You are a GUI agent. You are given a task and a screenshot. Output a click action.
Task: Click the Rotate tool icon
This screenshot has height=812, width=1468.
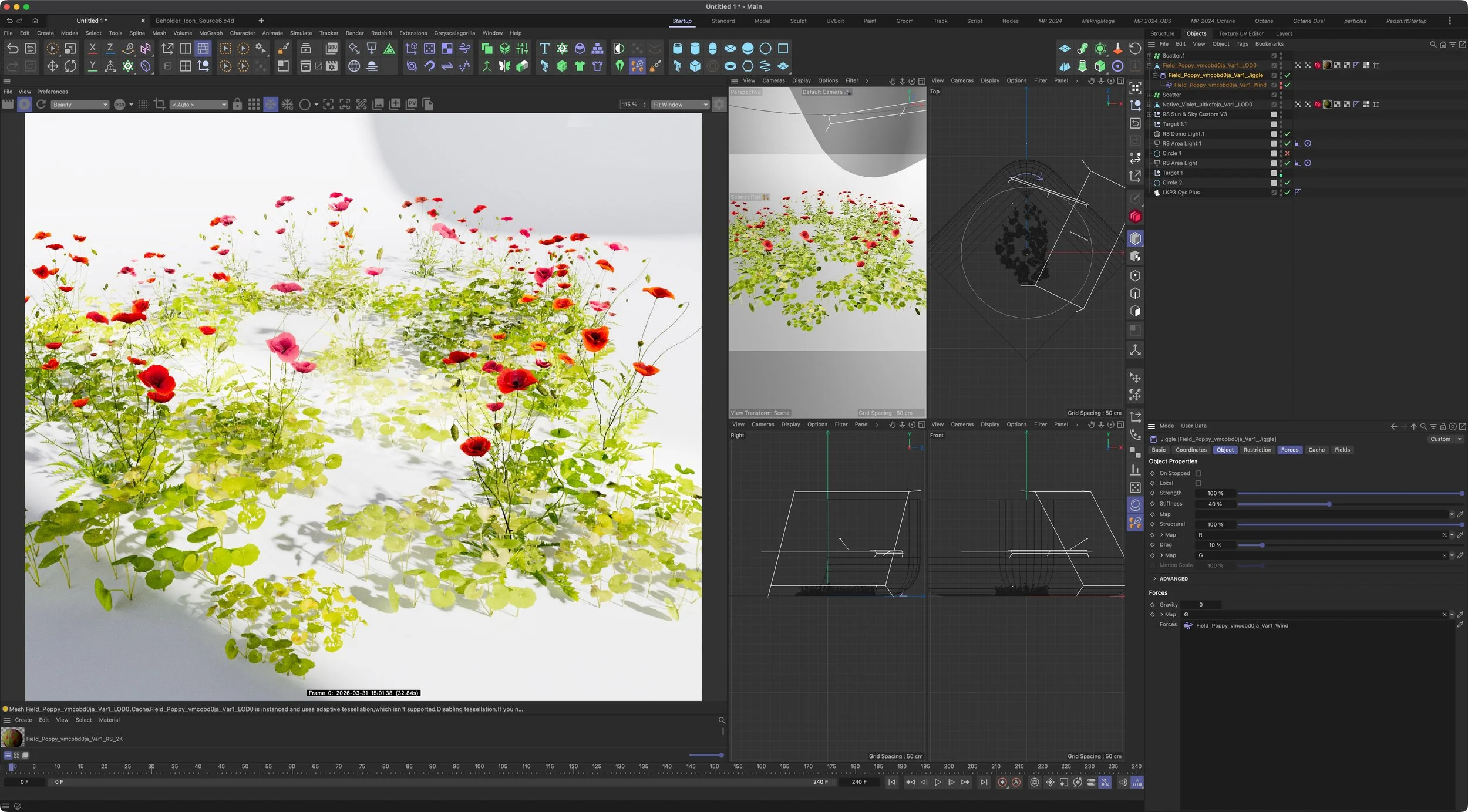70,66
